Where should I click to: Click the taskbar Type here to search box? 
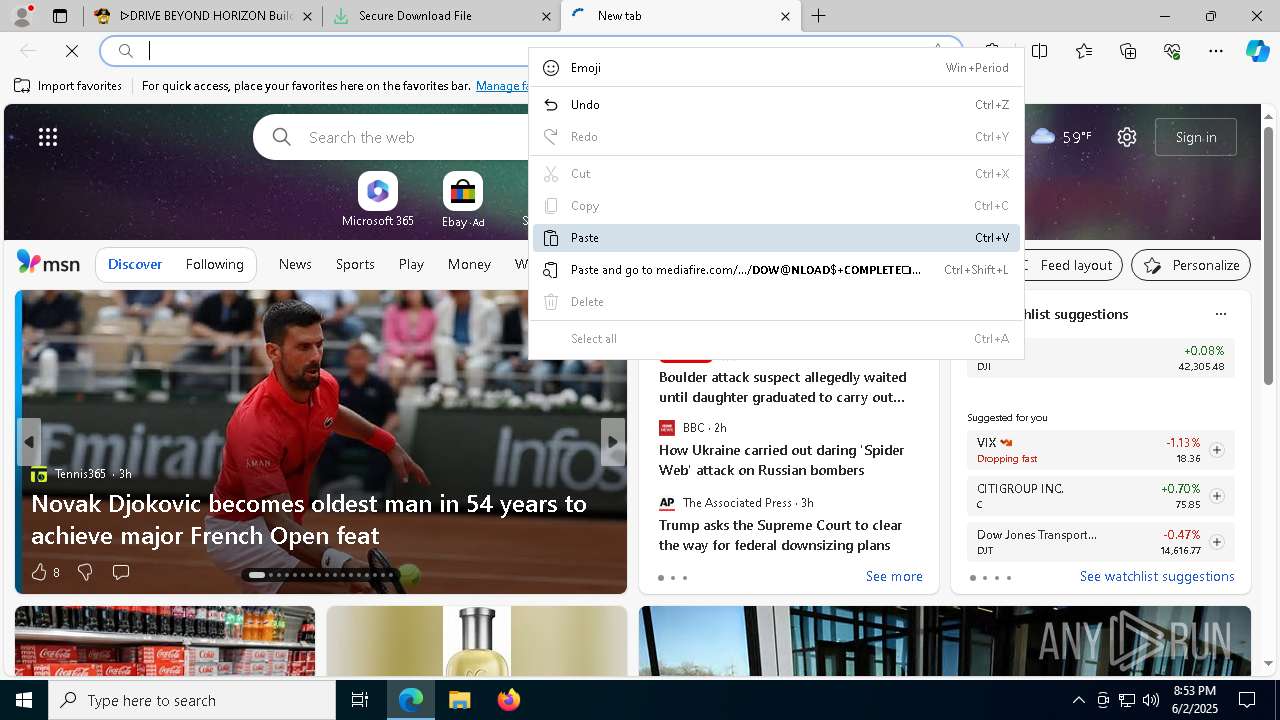[192, 700]
